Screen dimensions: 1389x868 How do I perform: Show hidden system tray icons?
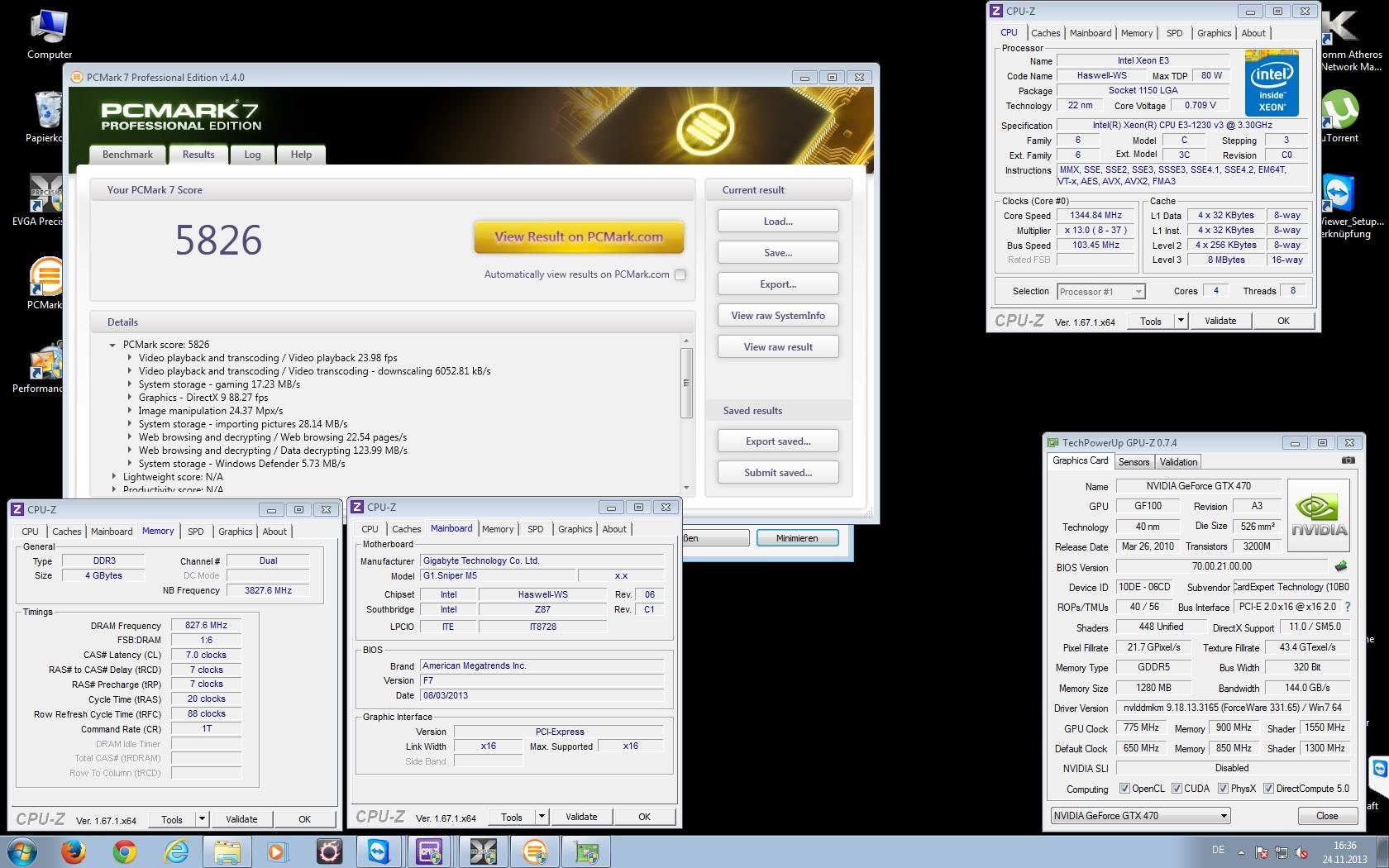pyautogui.click(x=1241, y=852)
